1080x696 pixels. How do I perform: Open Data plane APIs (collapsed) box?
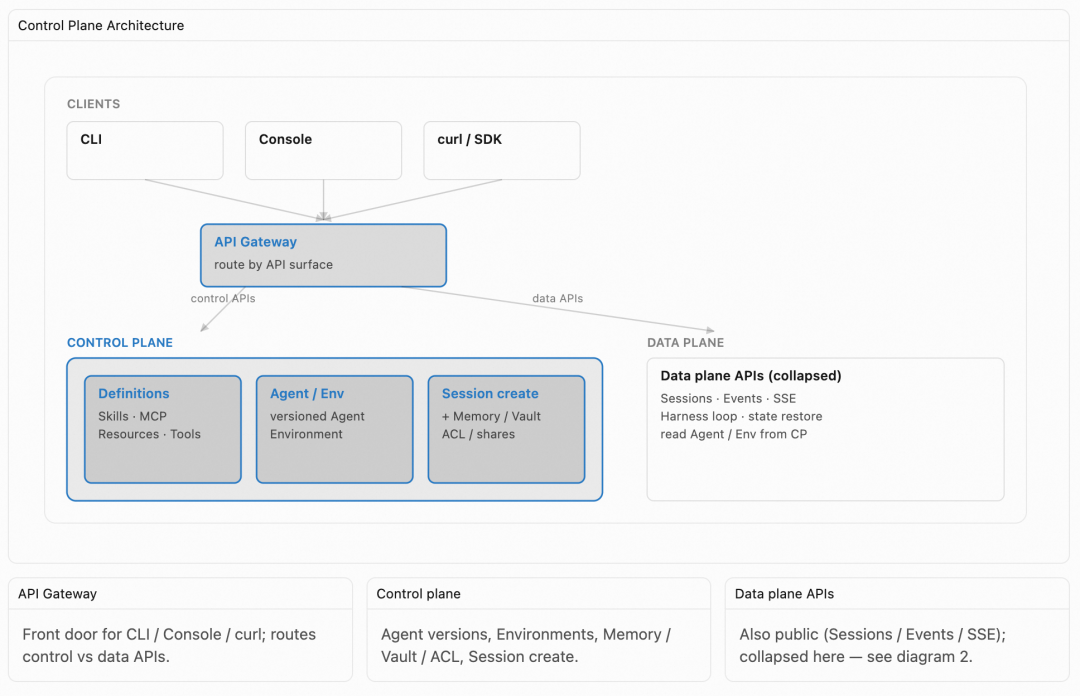[x=825, y=429]
